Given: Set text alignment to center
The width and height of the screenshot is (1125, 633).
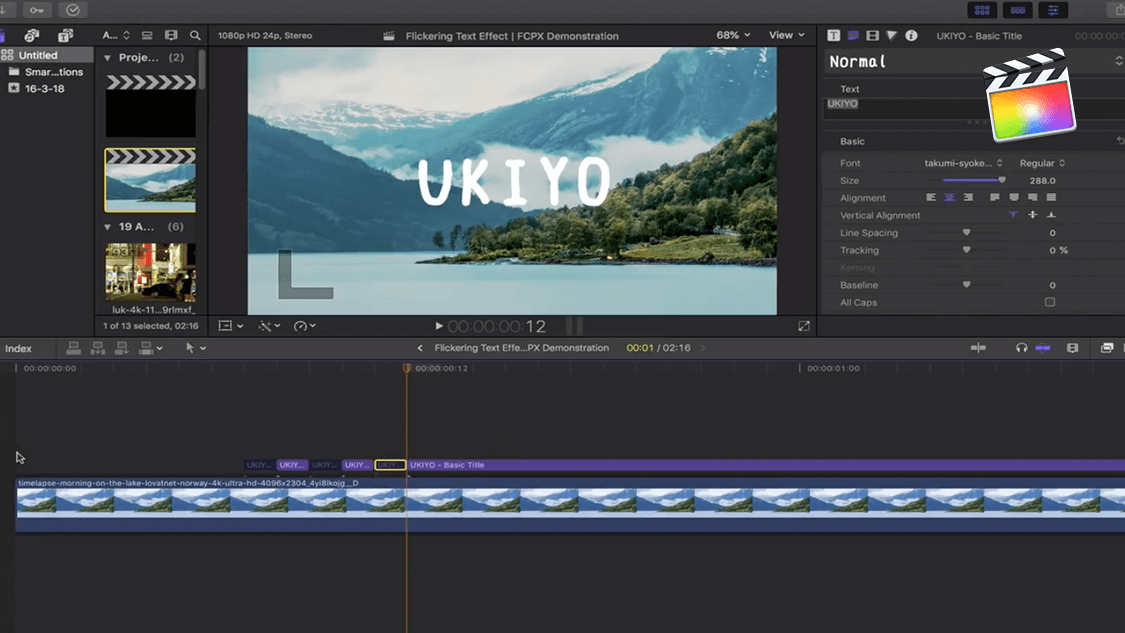Looking at the screenshot, I should click(x=949, y=198).
